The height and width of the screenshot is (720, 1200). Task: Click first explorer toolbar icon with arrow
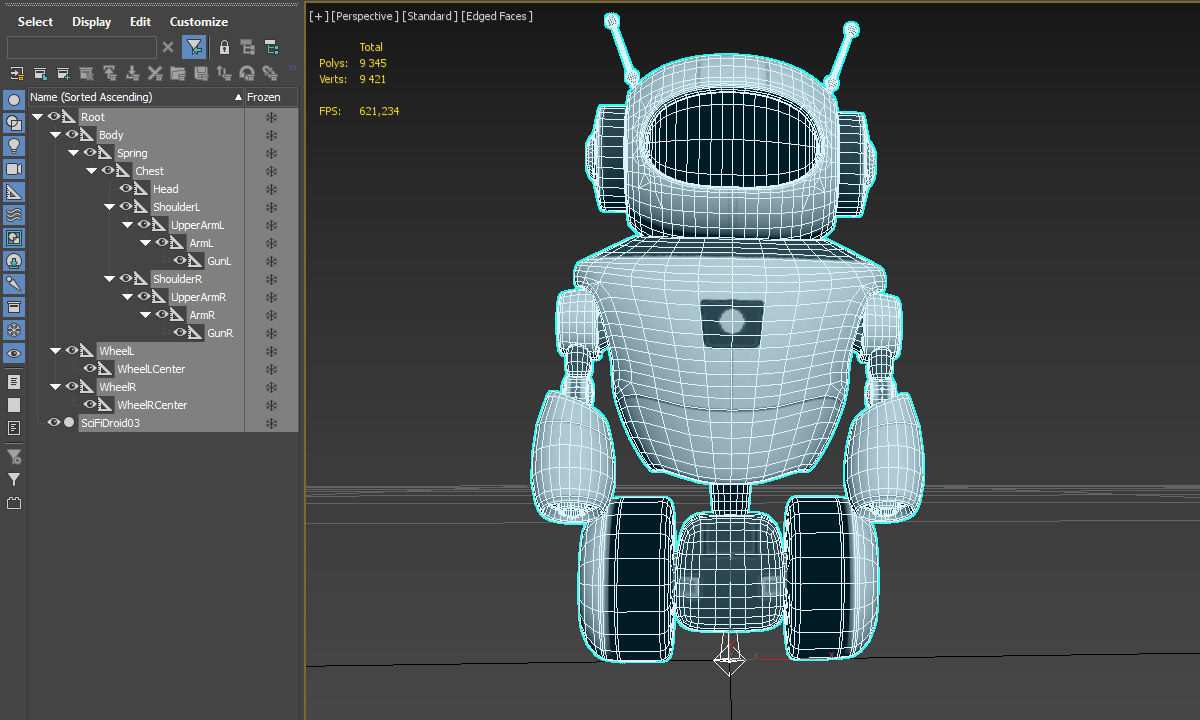point(17,73)
